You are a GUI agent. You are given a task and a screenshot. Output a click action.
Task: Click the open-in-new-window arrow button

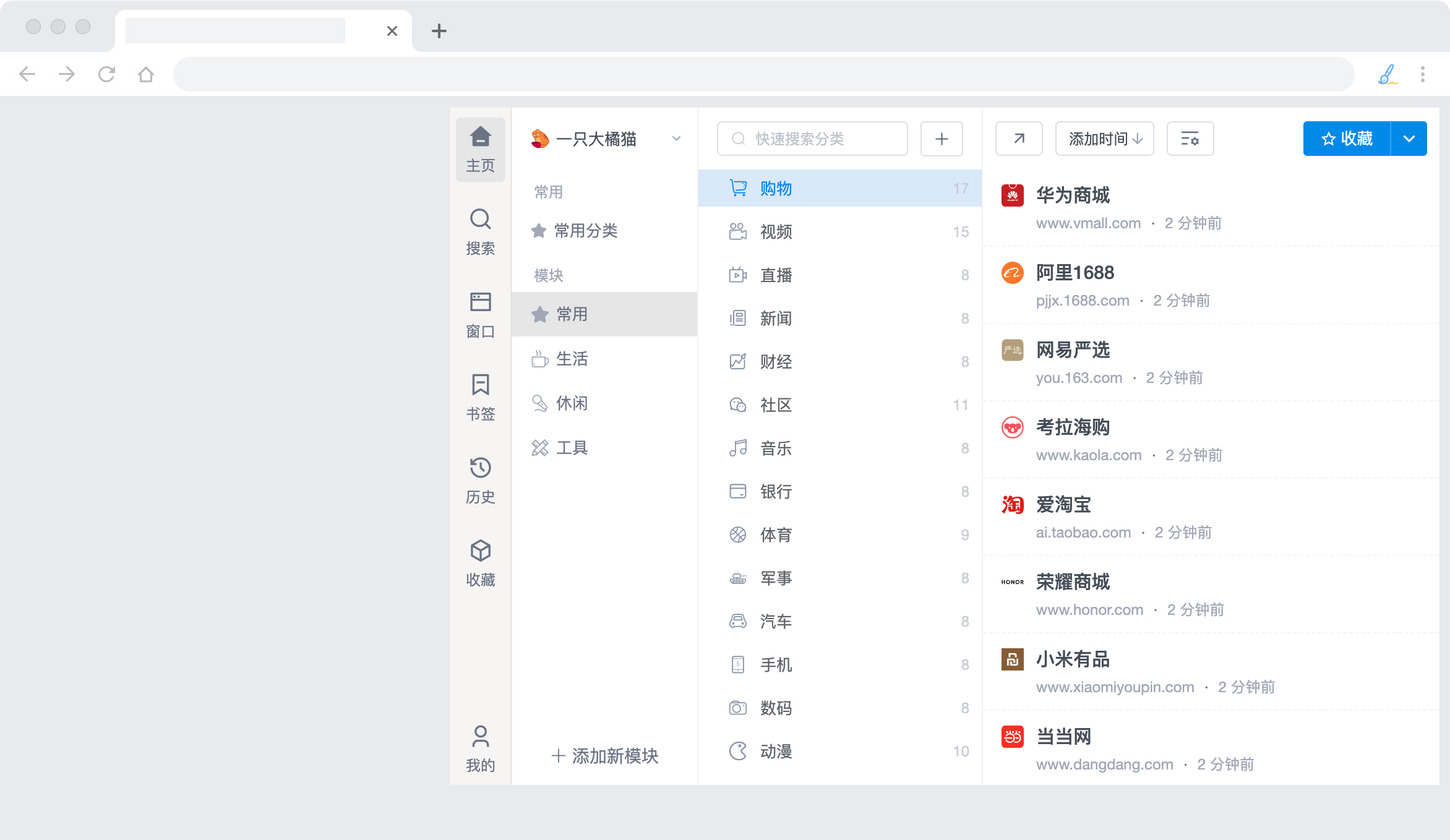[1019, 139]
